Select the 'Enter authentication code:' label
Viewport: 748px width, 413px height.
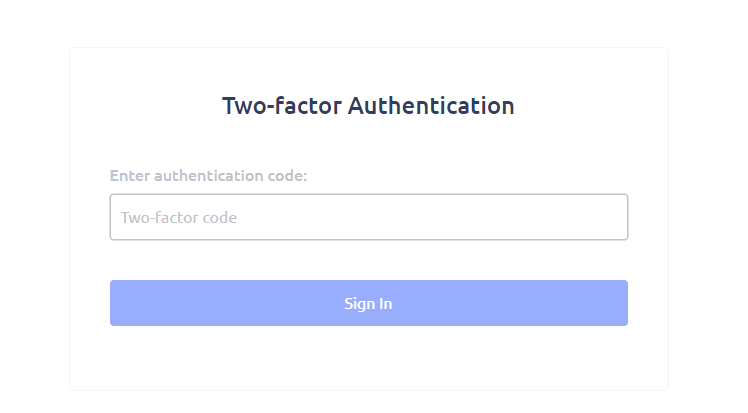coord(208,176)
